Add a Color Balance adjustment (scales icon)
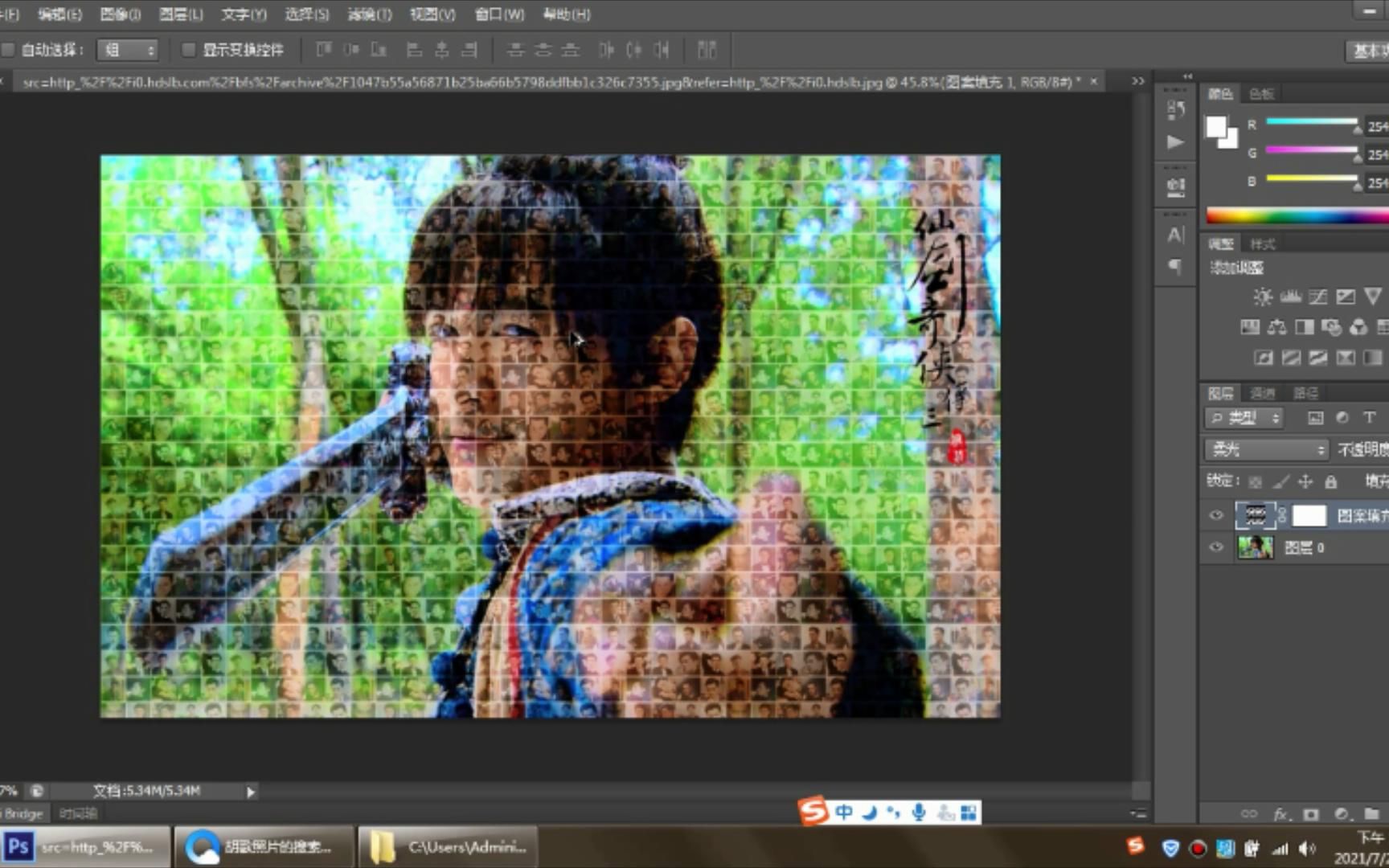The width and height of the screenshot is (1389, 868). pos(1276,327)
